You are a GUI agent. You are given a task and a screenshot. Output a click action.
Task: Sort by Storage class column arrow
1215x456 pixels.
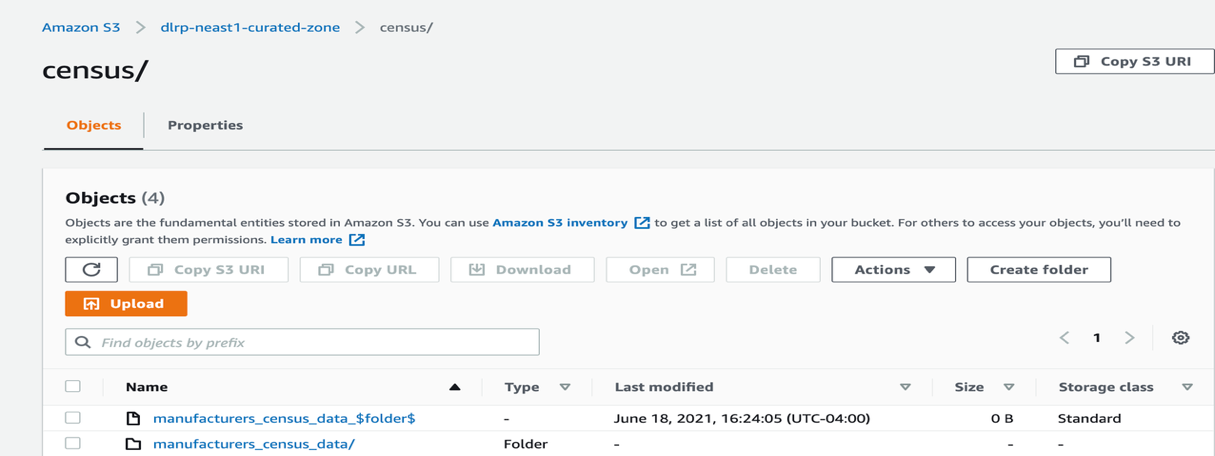click(x=1187, y=387)
